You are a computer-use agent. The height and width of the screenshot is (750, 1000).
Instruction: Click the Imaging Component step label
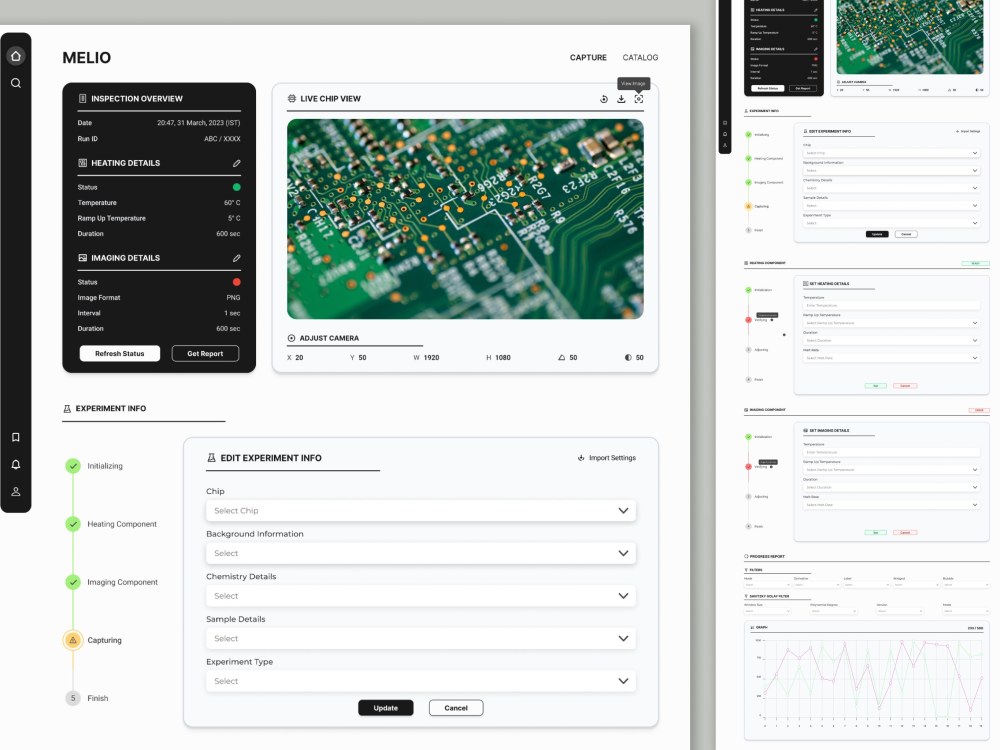(122, 582)
